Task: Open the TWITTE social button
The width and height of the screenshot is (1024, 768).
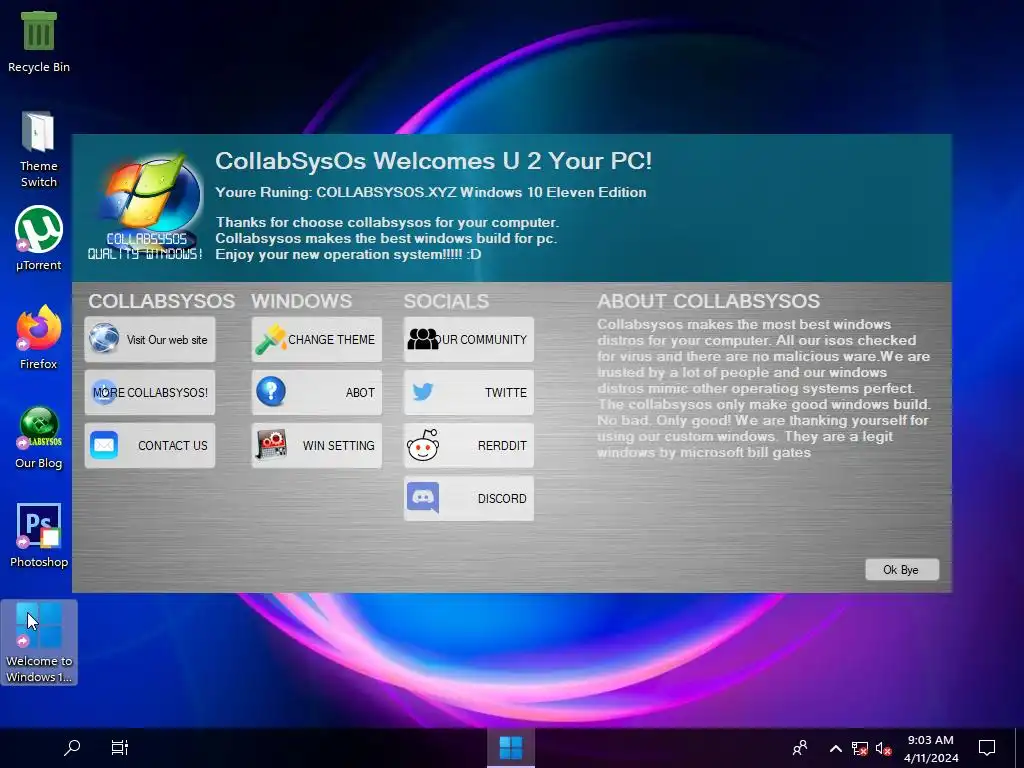Action: tap(469, 392)
